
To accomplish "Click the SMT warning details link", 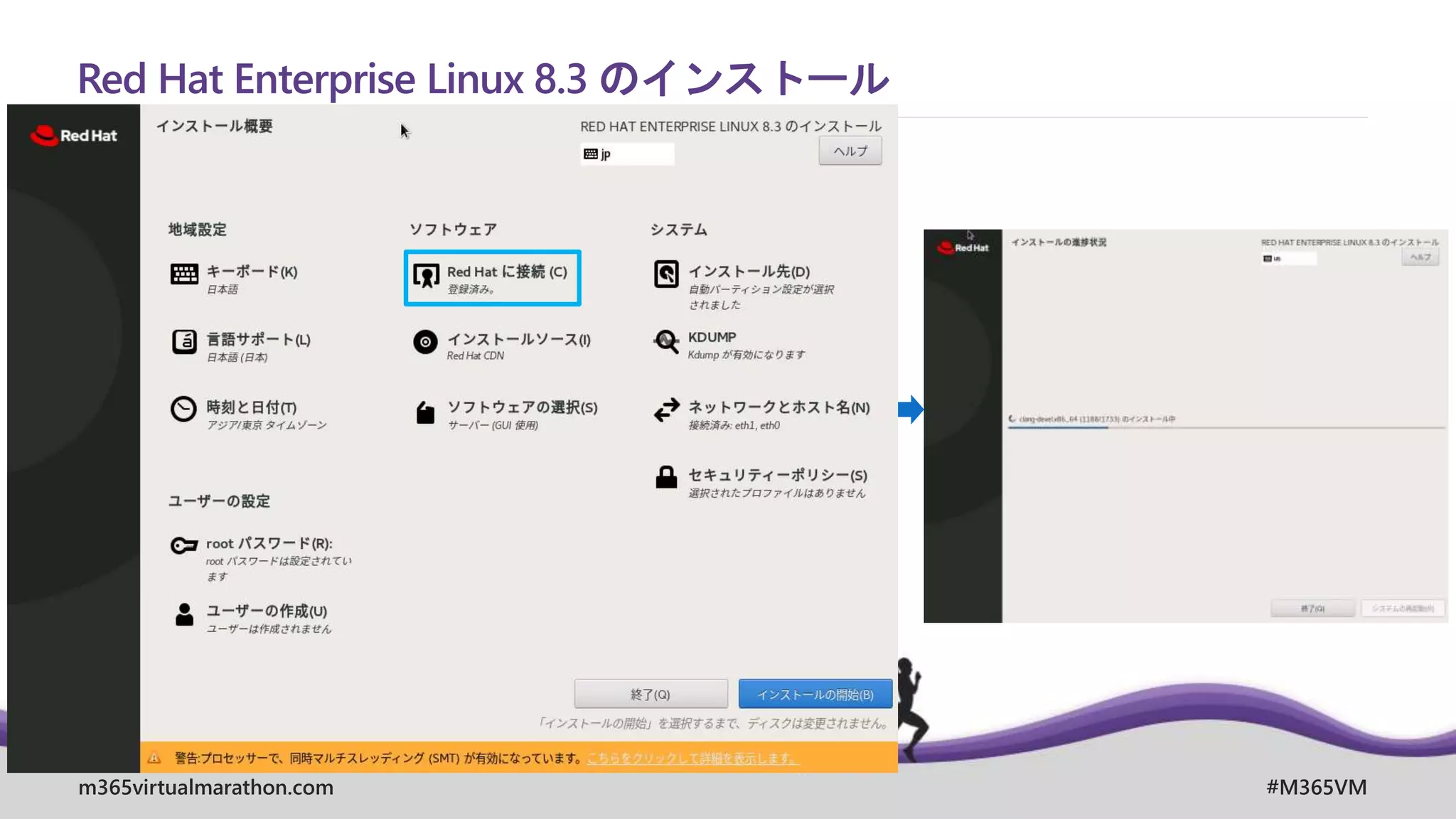I will (x=693, y=758).
